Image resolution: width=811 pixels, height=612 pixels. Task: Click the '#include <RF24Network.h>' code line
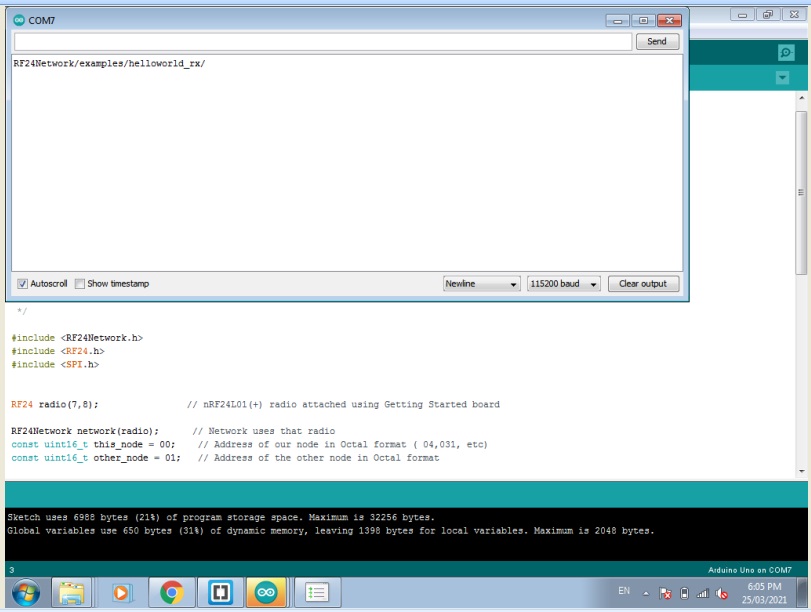pos(77,338)
